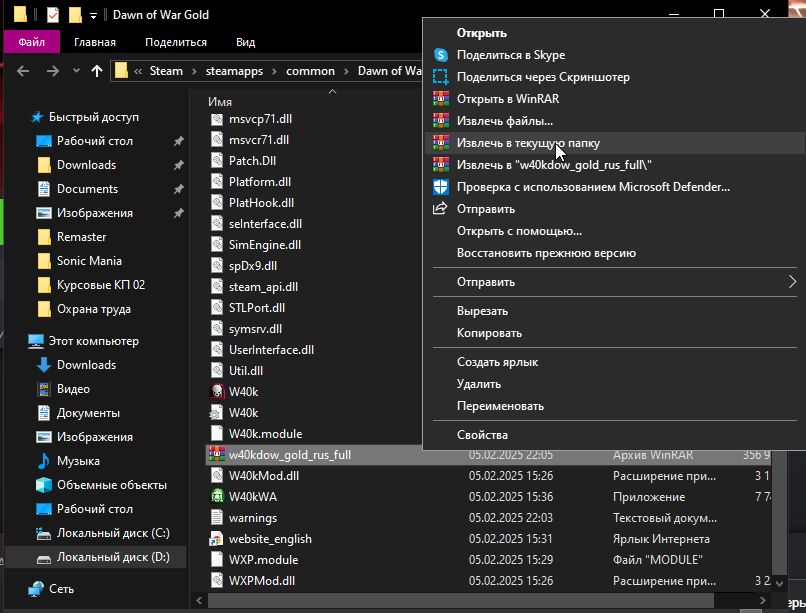Screen dimensions: 806x613
Task: Click the Музыка note icon in sidebar
Action: (44, 461)
